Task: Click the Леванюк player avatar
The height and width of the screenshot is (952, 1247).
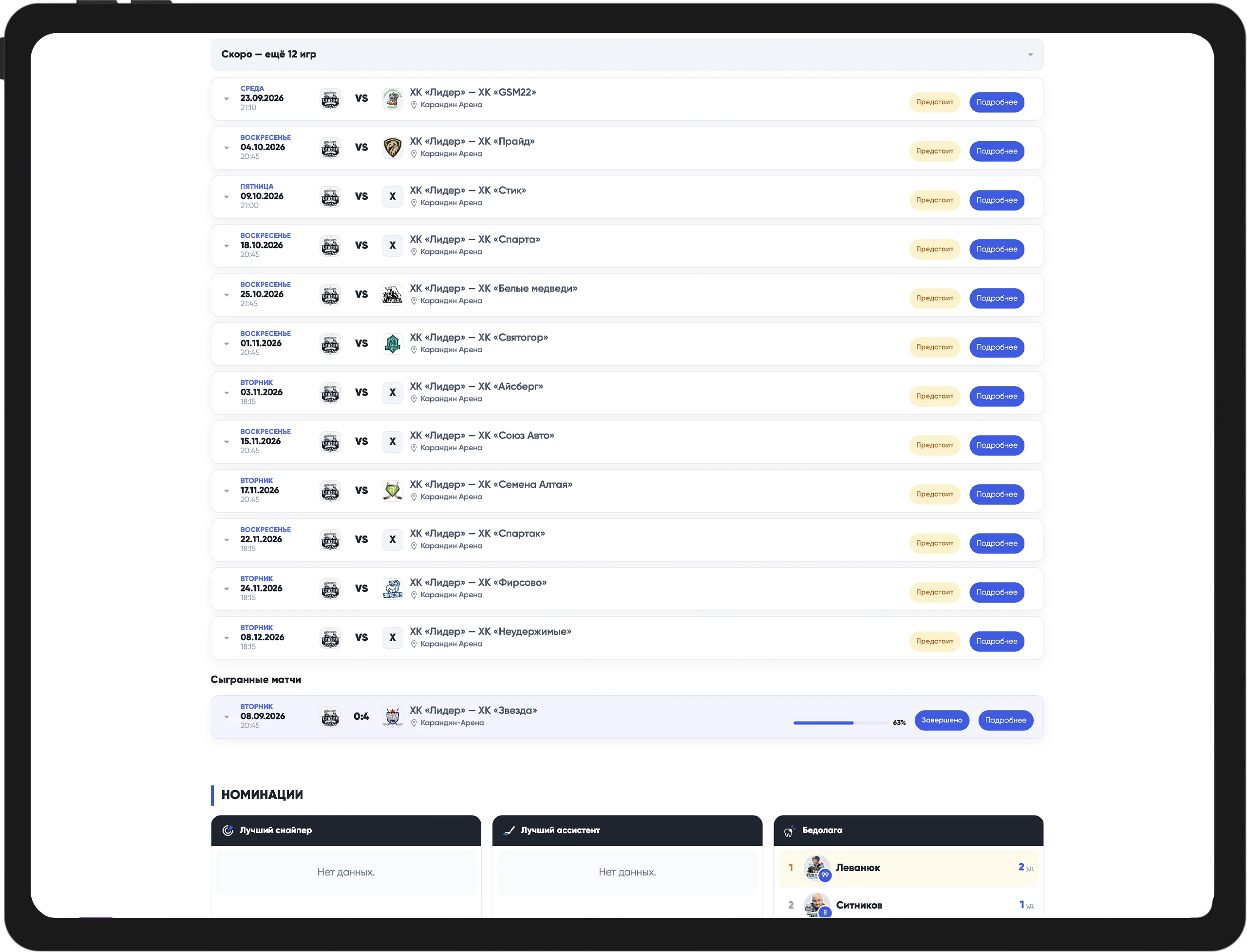Action: click(816, 868)
